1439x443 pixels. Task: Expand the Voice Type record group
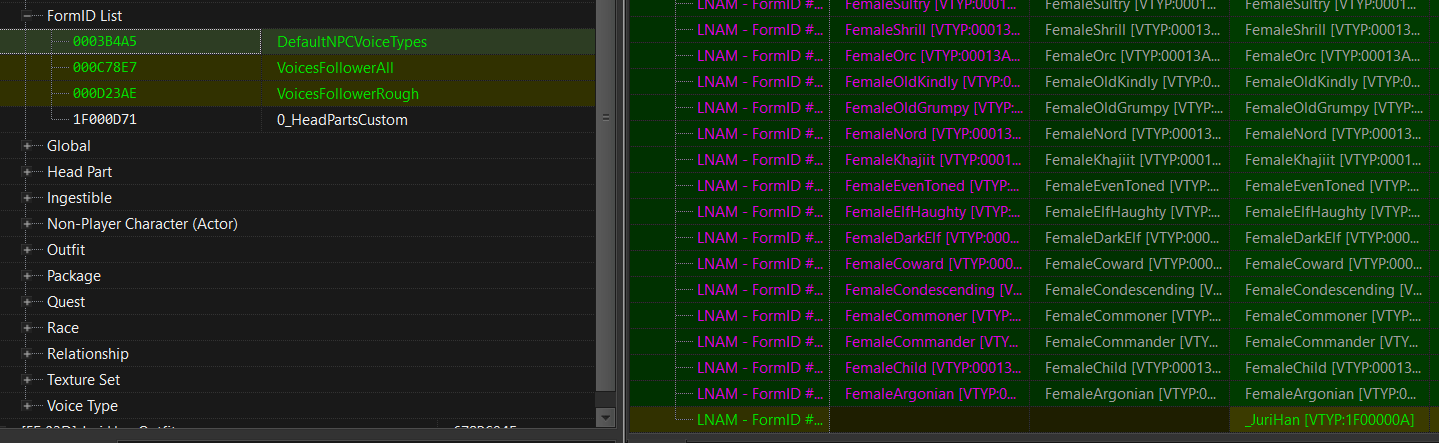(x=27, y=406)
